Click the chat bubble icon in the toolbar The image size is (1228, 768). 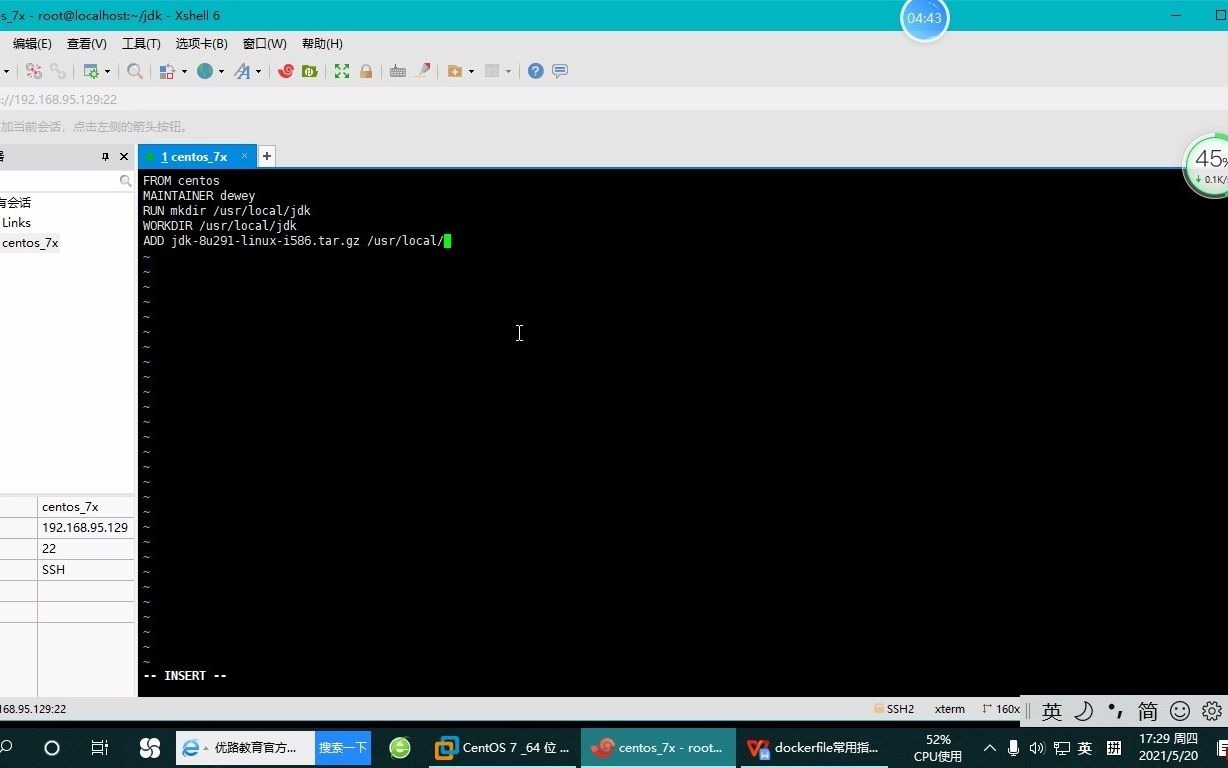(558, 71)
